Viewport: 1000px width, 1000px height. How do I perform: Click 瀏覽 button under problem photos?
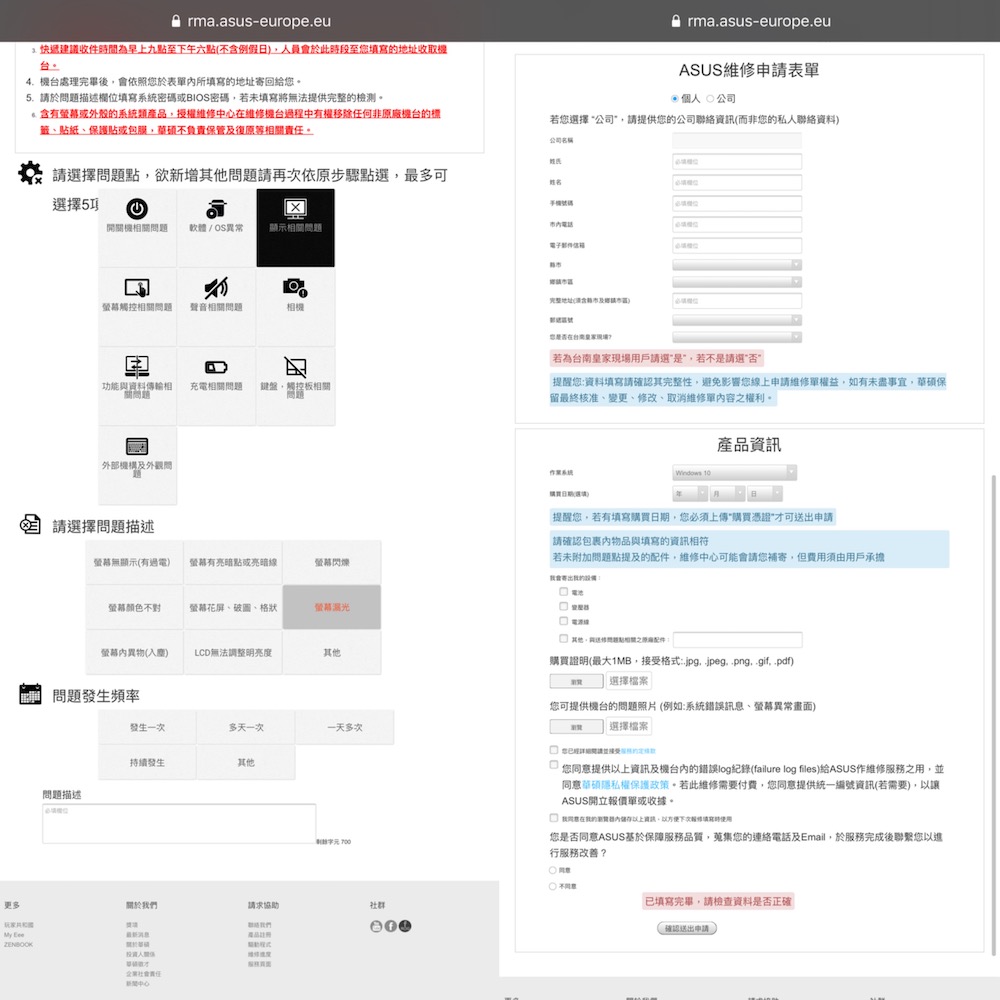(577, 726)
